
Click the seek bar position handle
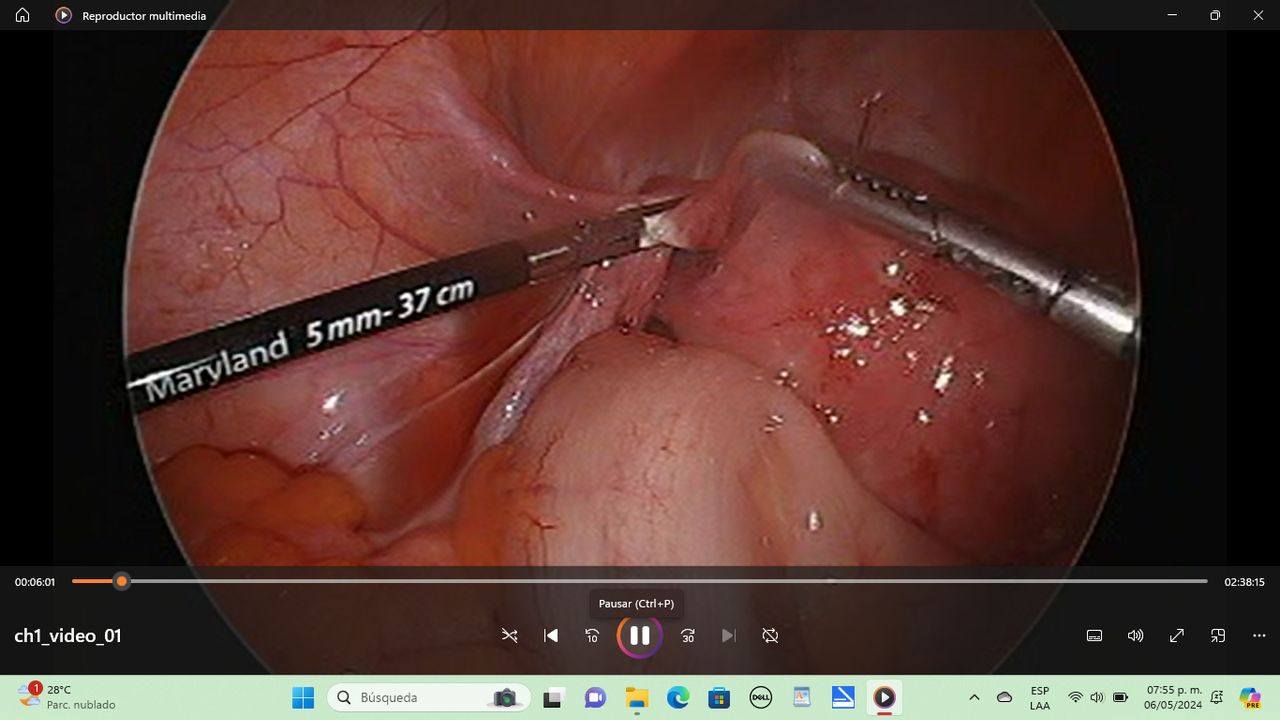121,581
